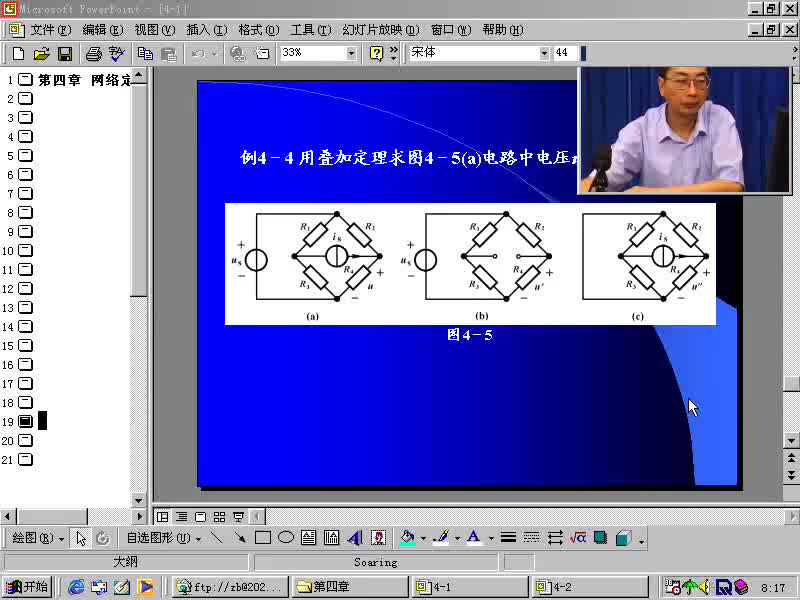Click the Save floppy disk icon
Viewport: 800px width, 600px height.
coord(65,53)
